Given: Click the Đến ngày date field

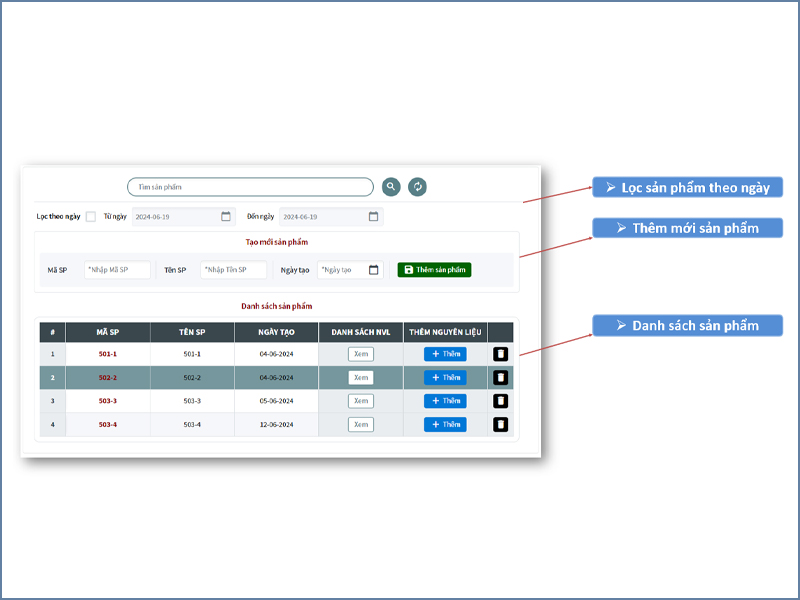Looking at the screenshot, I should pyautogui.click(x=331, y=216).
